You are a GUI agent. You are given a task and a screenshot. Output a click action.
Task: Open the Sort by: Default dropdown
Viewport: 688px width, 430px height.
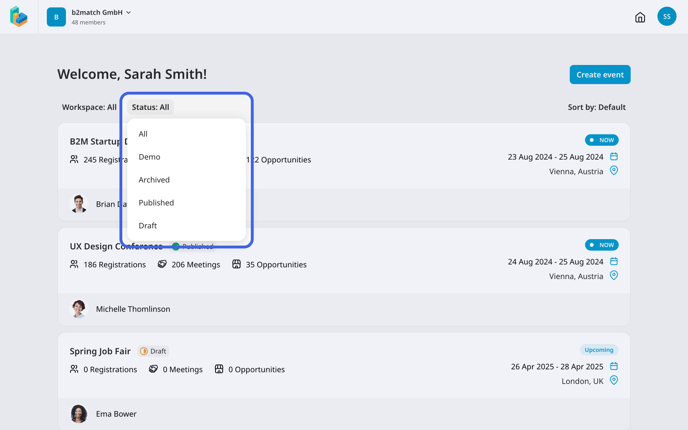(x=596, y=107)
